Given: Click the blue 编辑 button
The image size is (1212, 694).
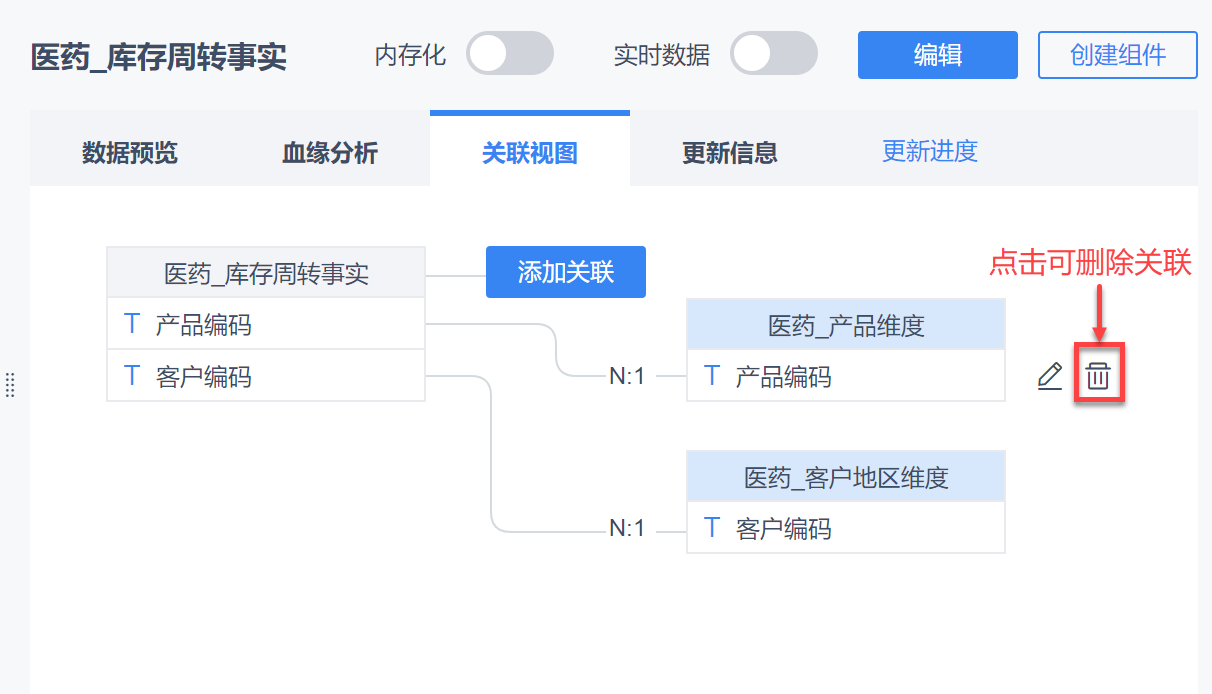Looking at the screenshot, I should click(x=937, y=54).
